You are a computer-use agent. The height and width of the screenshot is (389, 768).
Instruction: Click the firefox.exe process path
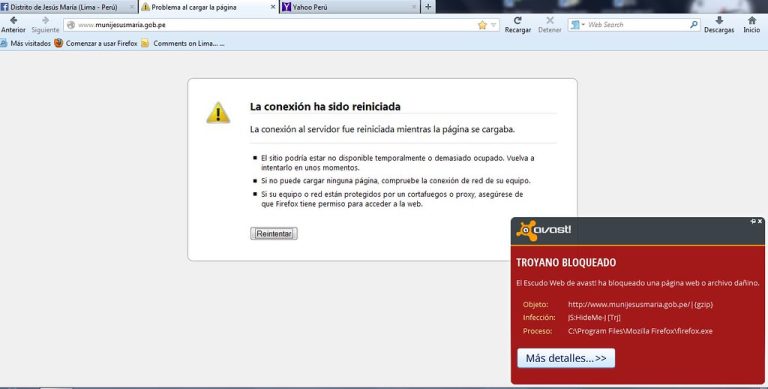pos(640,331)
